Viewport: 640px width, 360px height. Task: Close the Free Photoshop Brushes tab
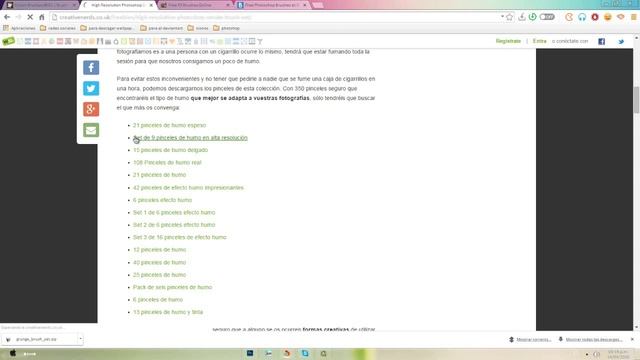[304, 5]
